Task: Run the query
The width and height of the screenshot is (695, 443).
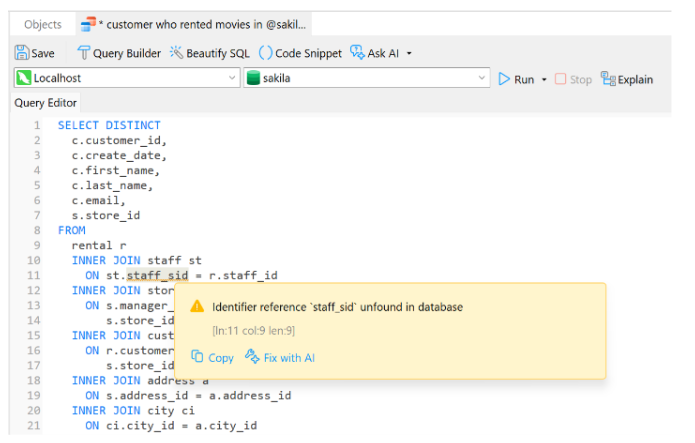Action: [516, 79]
